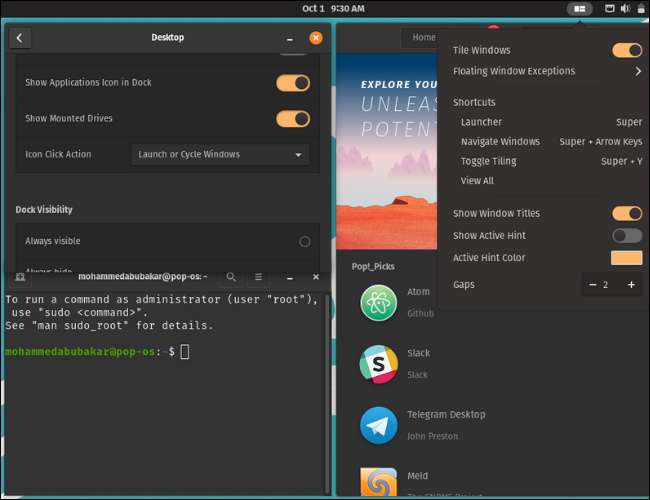Open the Slack app icon
The height and width of the screenshot is (500, 650).
(x=379, y=364)
